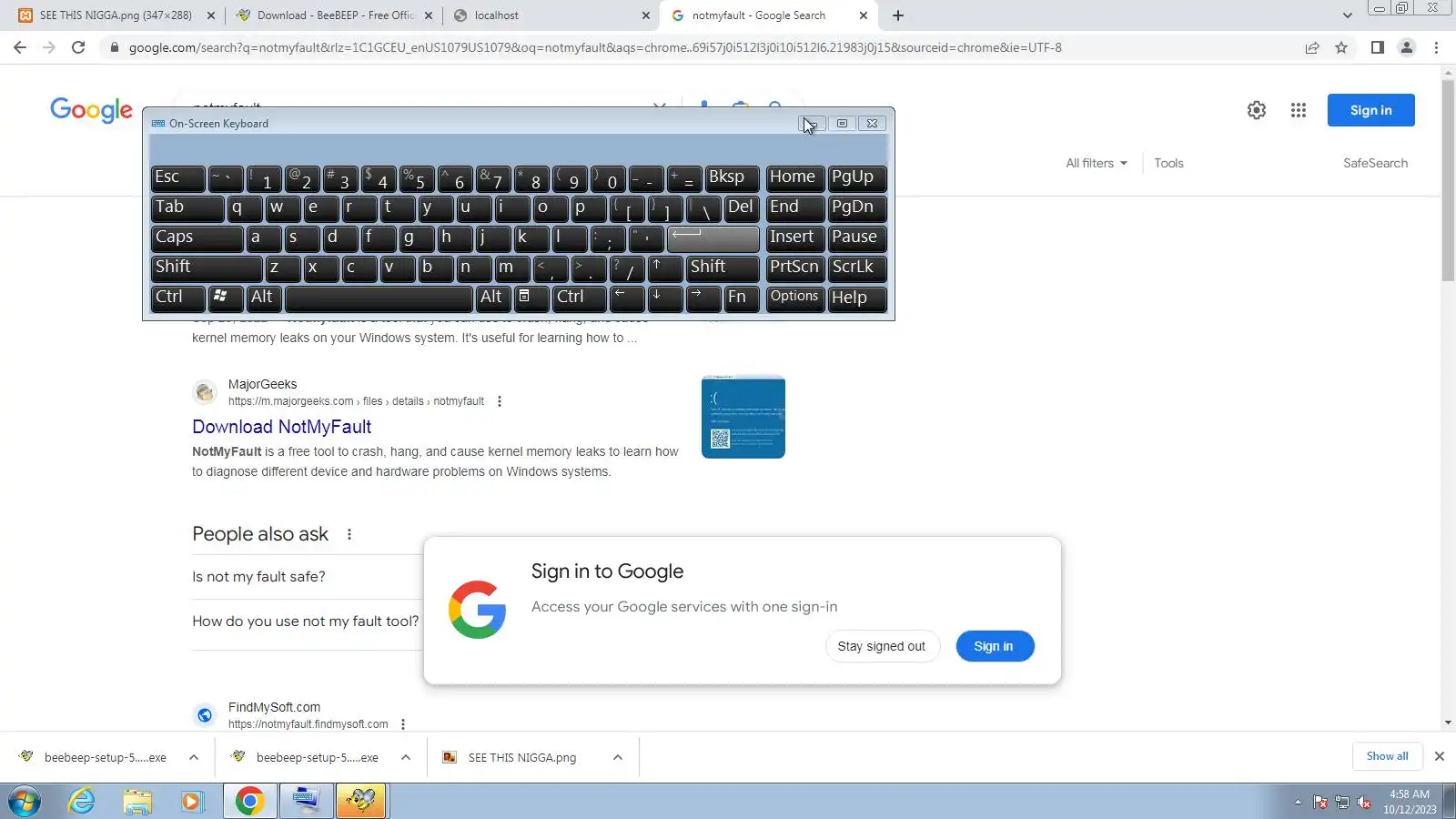Expand options for first beebeep-setup download
Image resolution: width=1456 pixels, height=819 pixels.
[194, 757]
